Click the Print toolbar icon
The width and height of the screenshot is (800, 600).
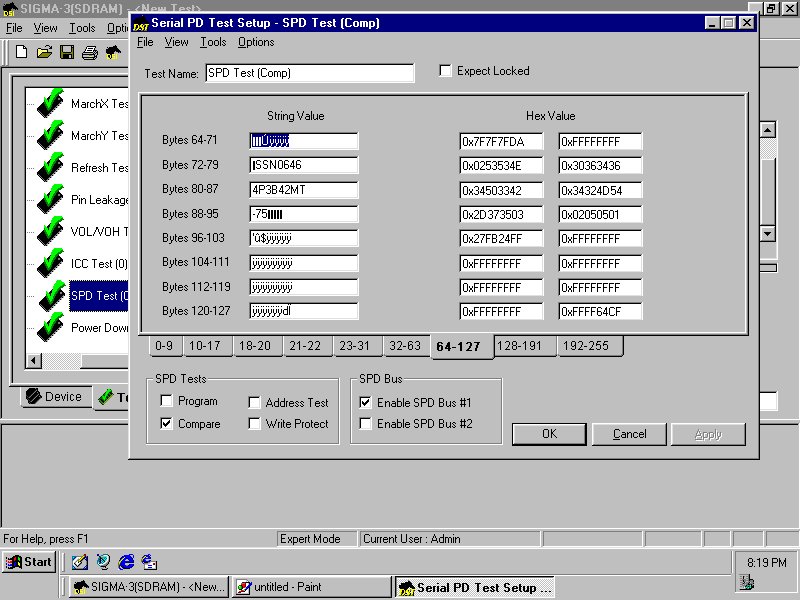click(90, 52)
